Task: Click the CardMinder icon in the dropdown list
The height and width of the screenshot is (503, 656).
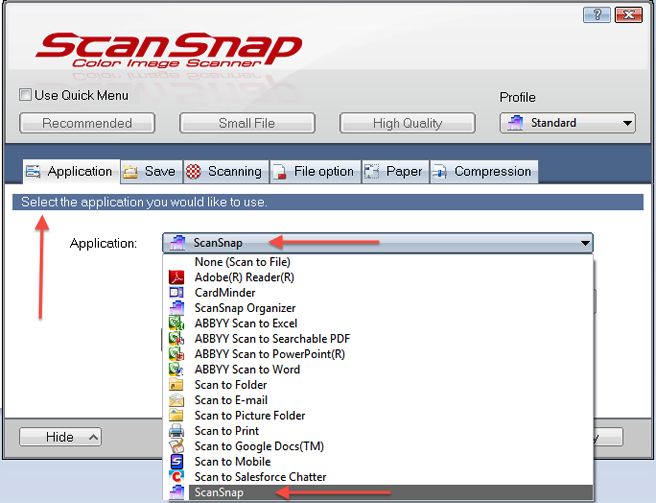Action: (176, 293)
